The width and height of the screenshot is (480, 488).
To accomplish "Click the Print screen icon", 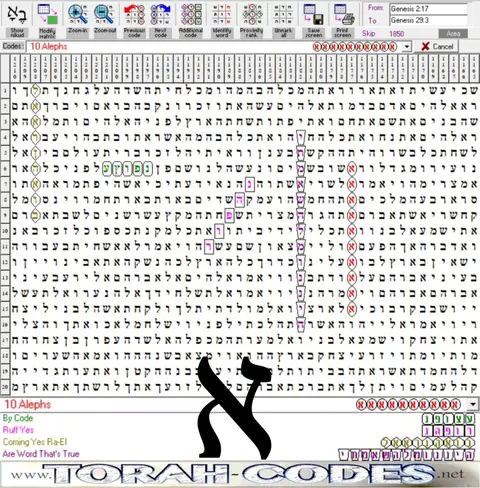I will [343, 14].
